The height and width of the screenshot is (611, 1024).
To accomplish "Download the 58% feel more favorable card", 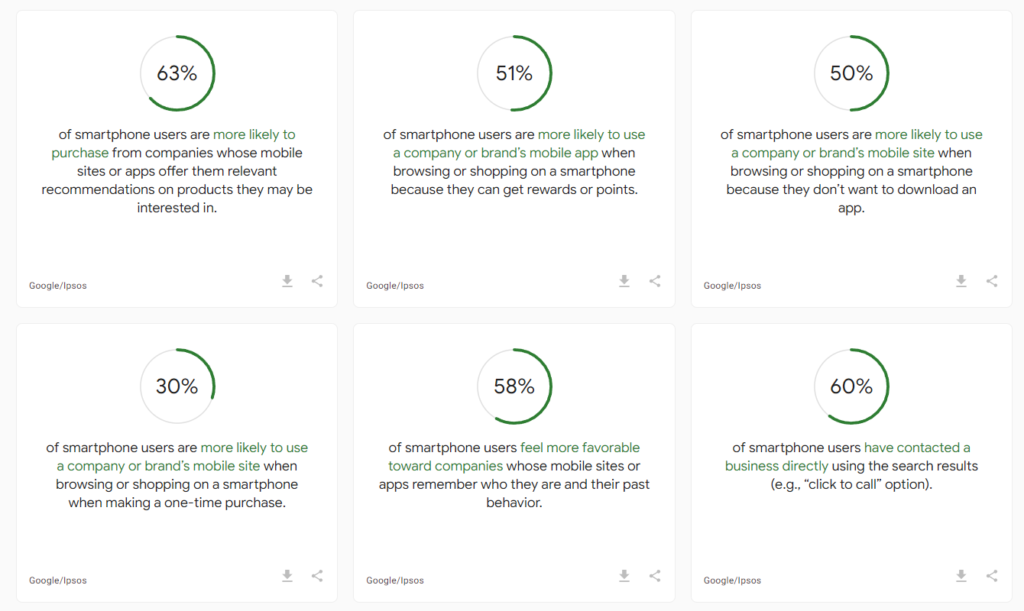I will tap(624, 576).
